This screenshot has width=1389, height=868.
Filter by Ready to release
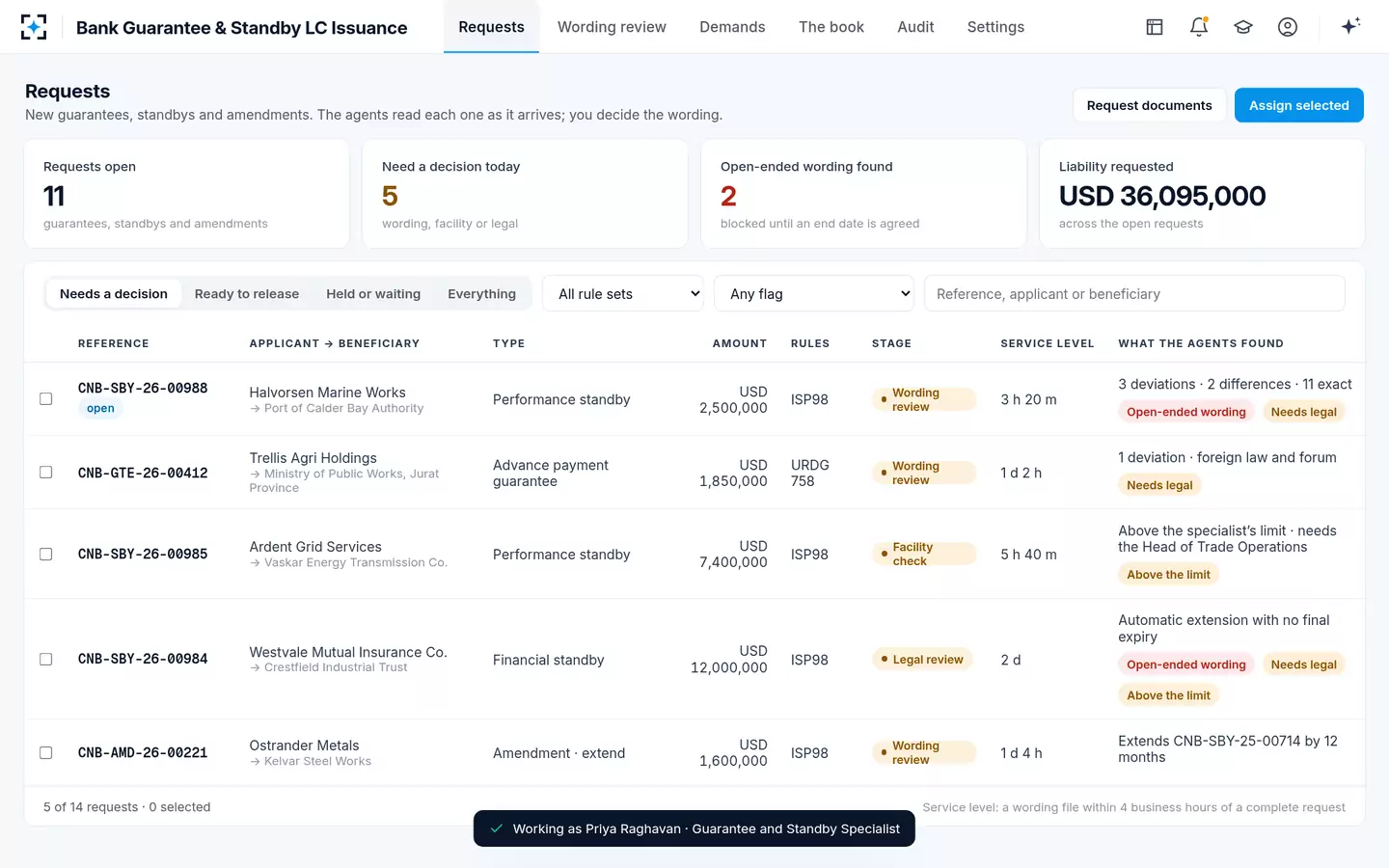point(247,293)
